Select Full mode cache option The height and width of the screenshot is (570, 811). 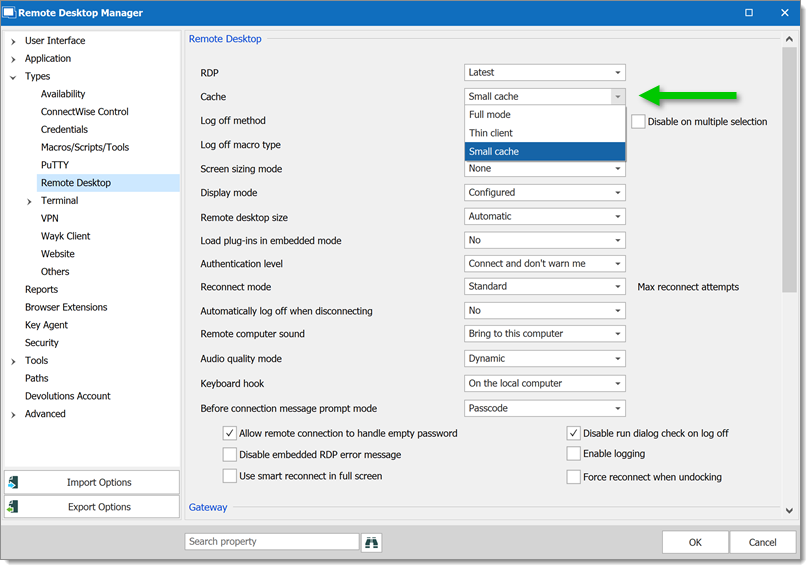(x=545, y=114)
